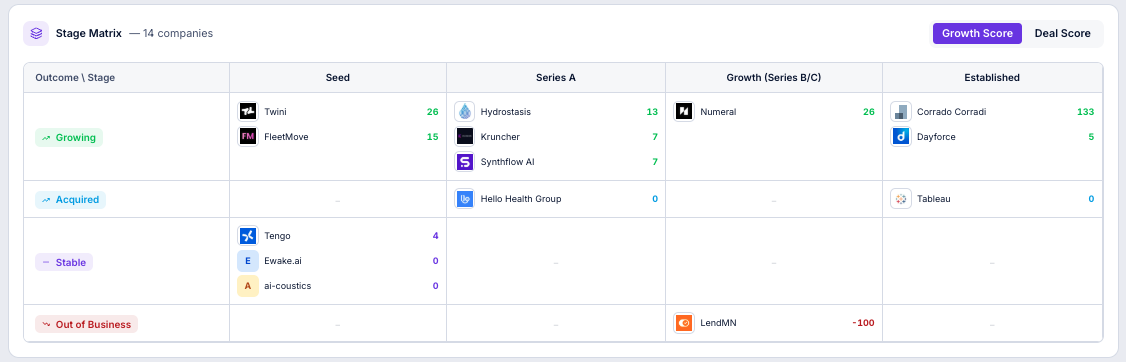Viewport: 1126px width, 362px height.
Task: Click Tengo's score 4
Action: pos(435,236)
